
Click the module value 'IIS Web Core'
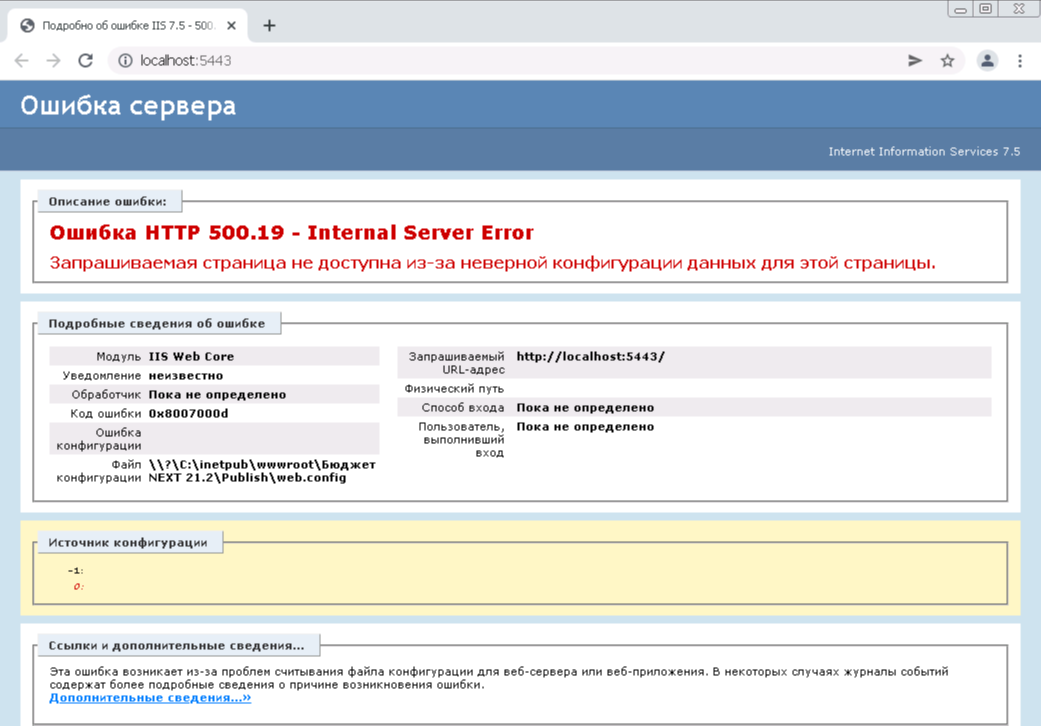tap(191, 356)
